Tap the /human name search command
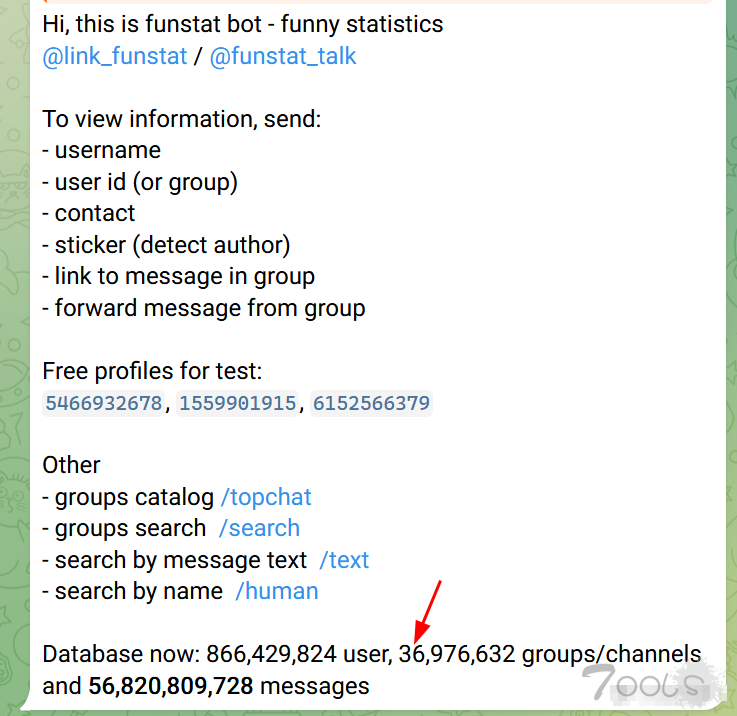The width and height of the screenshot is (737, 716). [x=277, y=591]
